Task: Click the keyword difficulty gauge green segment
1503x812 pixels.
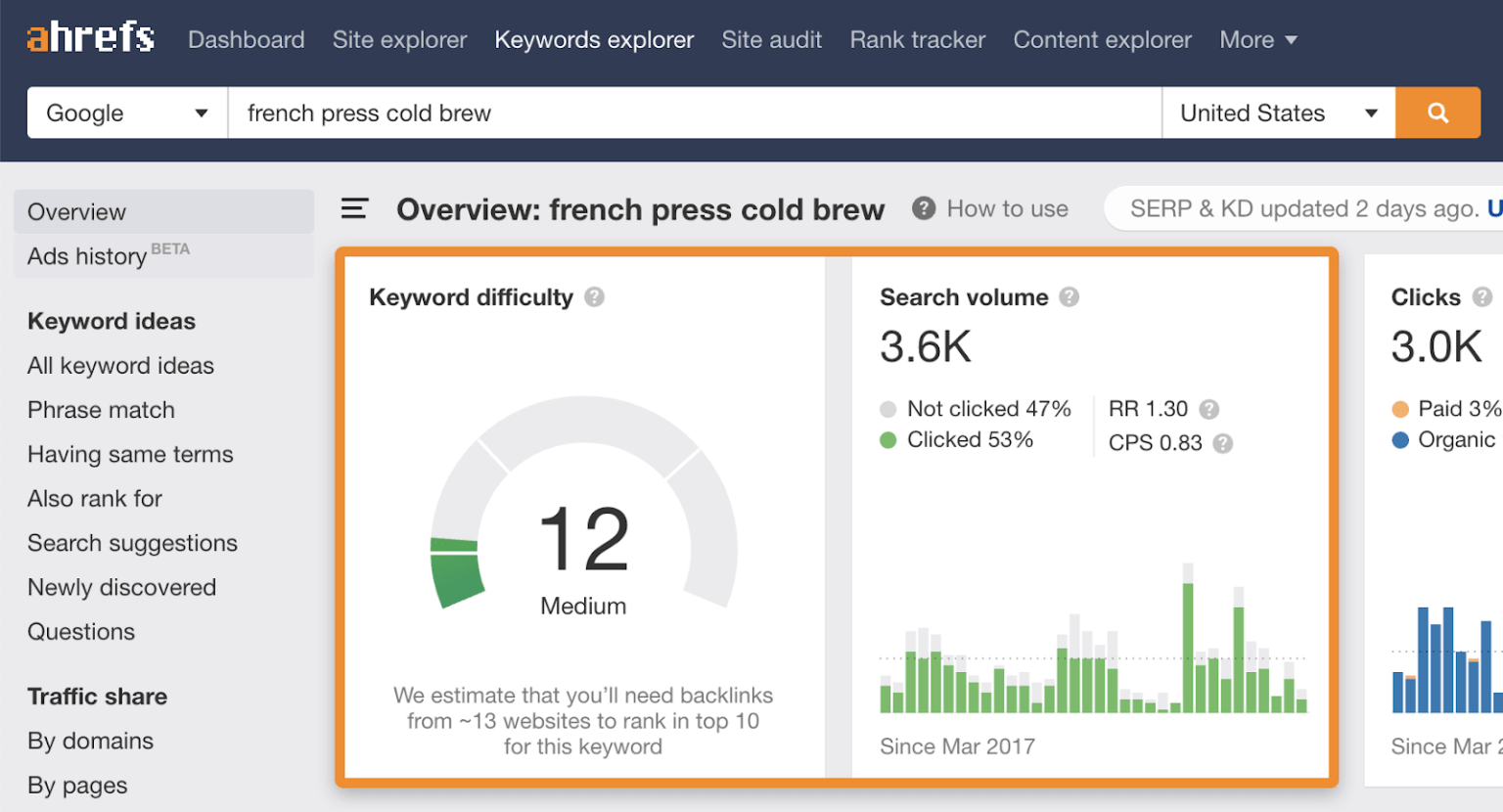Action: pyautogui.click(x=456, y=572)
